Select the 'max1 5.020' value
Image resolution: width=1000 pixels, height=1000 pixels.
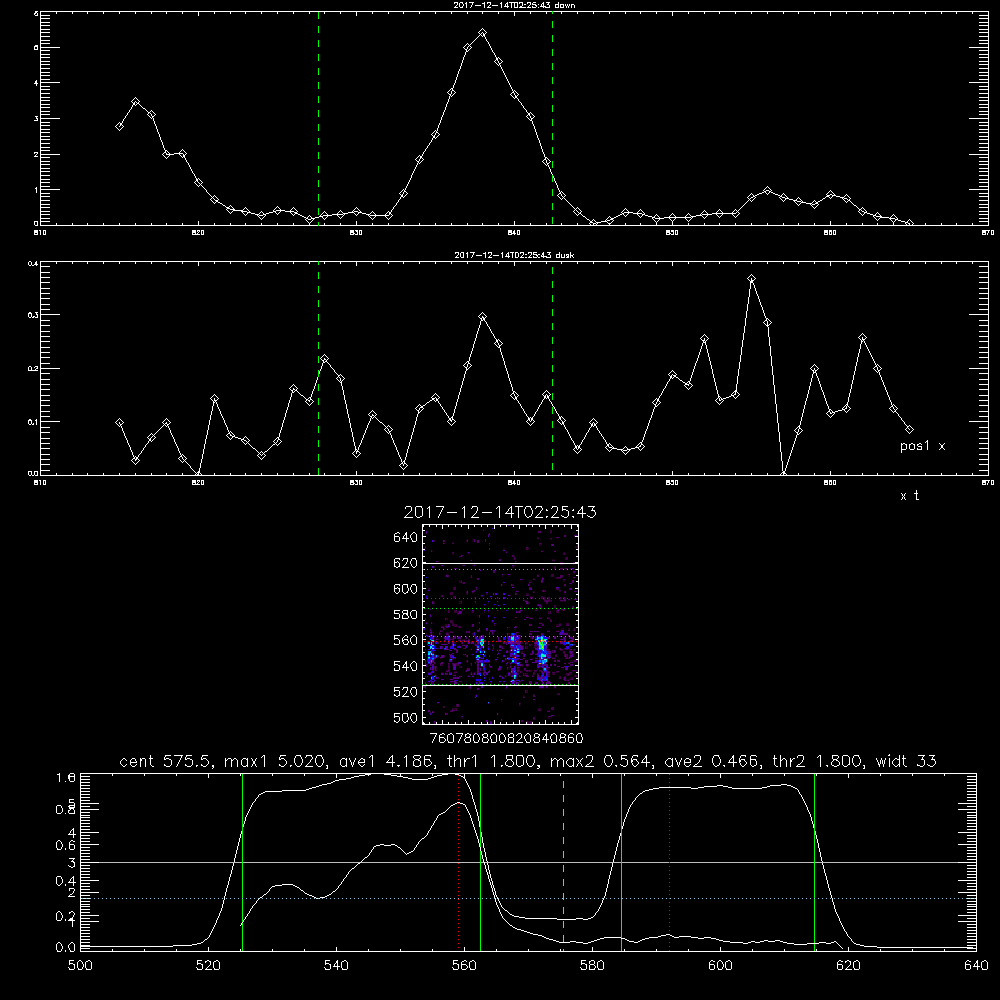point(272,761)
